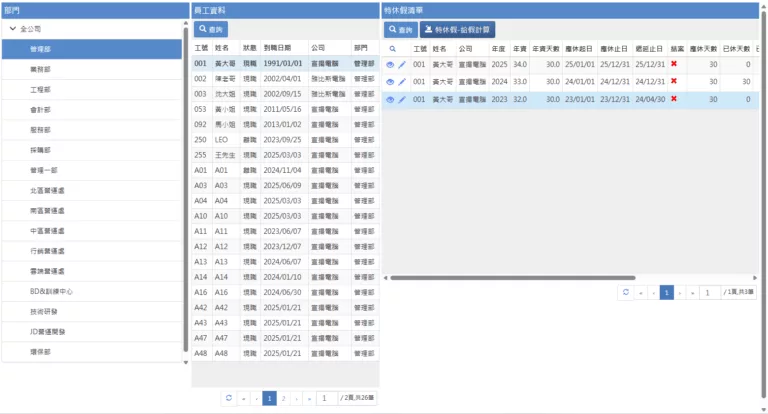
Task: Go to next page in employee pager
Action: point(295,398)
